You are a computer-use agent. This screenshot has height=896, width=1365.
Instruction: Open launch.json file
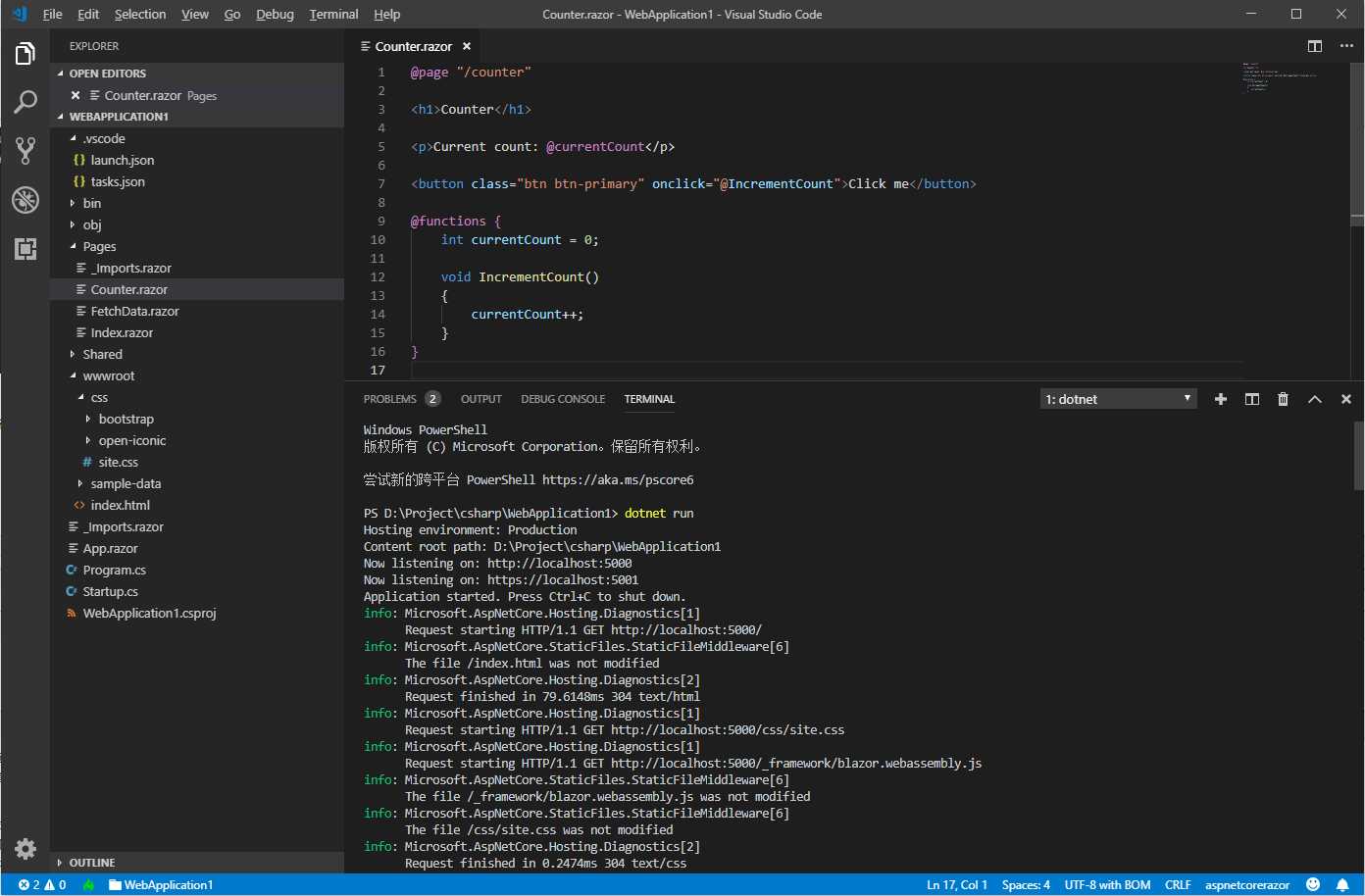click(197, 160)
